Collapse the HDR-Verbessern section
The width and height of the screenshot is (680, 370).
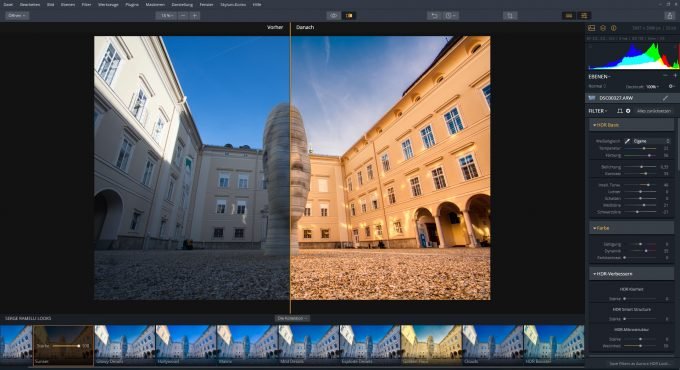pyautogui.click(x=631, y=274)
